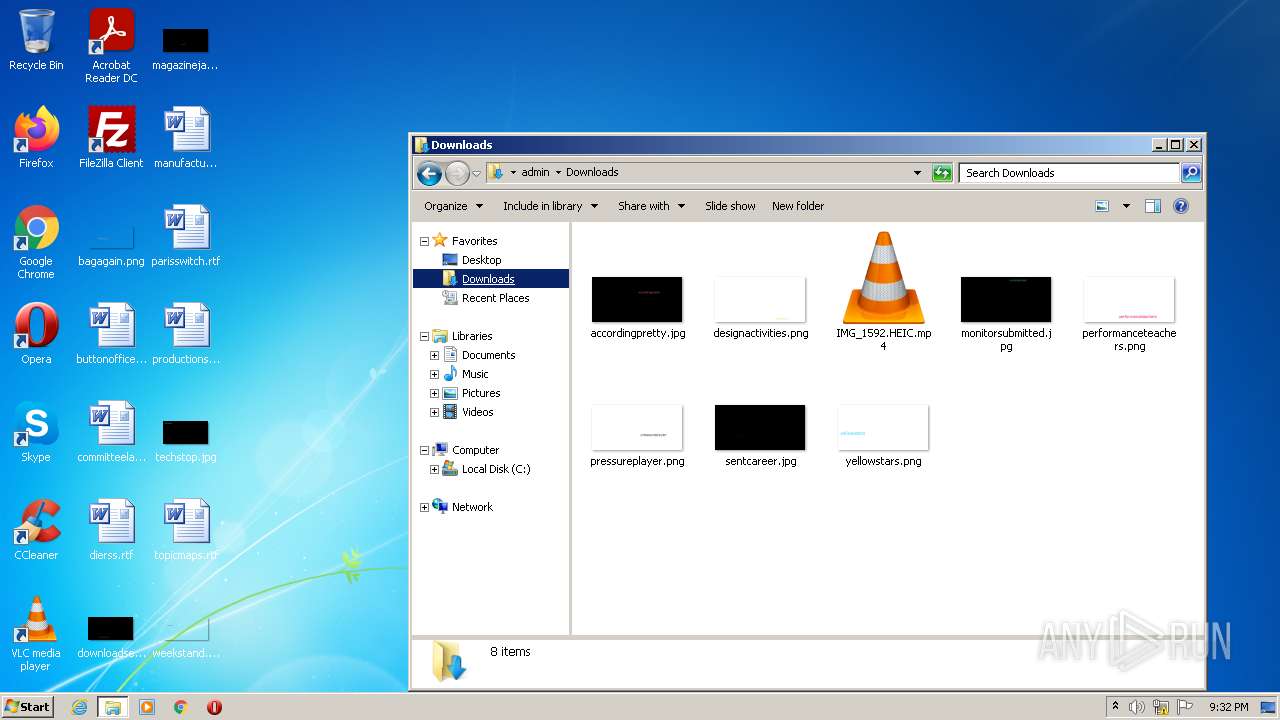Open Explorer help
The image size is (1280, 720).
pyautogui.click(x=1181, y=206)
